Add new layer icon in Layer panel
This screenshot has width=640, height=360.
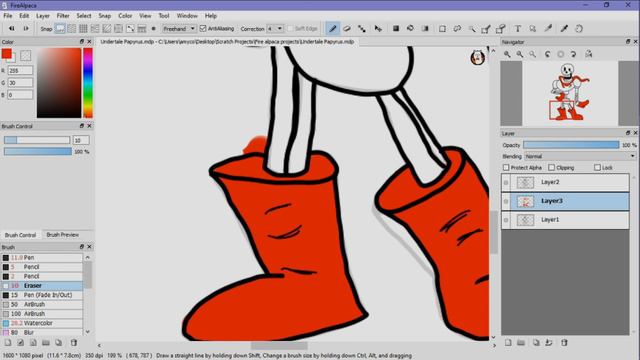tap(508, 342)
